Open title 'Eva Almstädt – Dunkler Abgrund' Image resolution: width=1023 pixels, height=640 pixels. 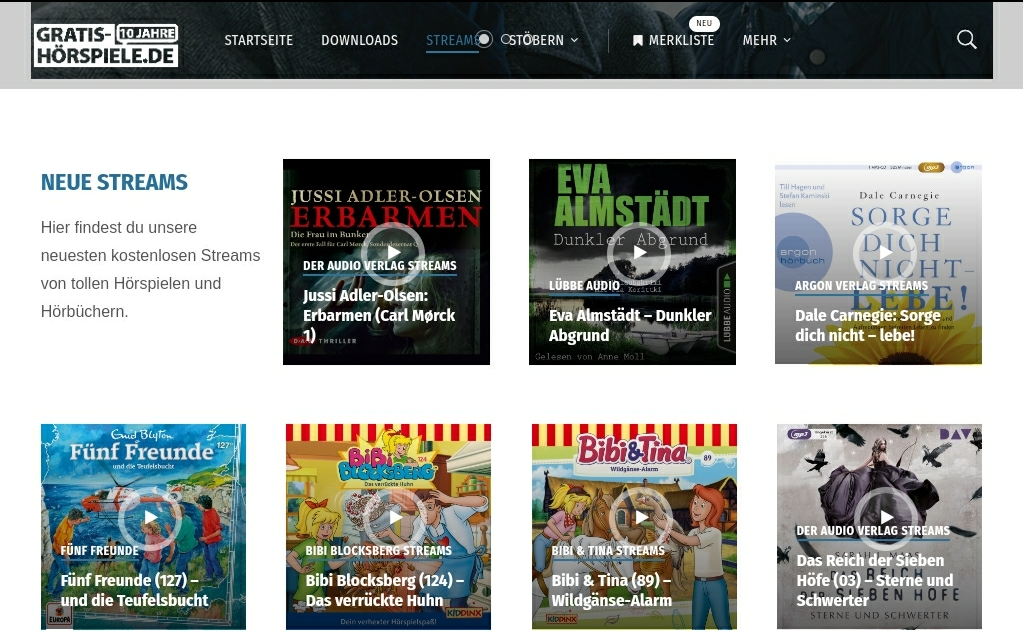click(x=630, y=325)
